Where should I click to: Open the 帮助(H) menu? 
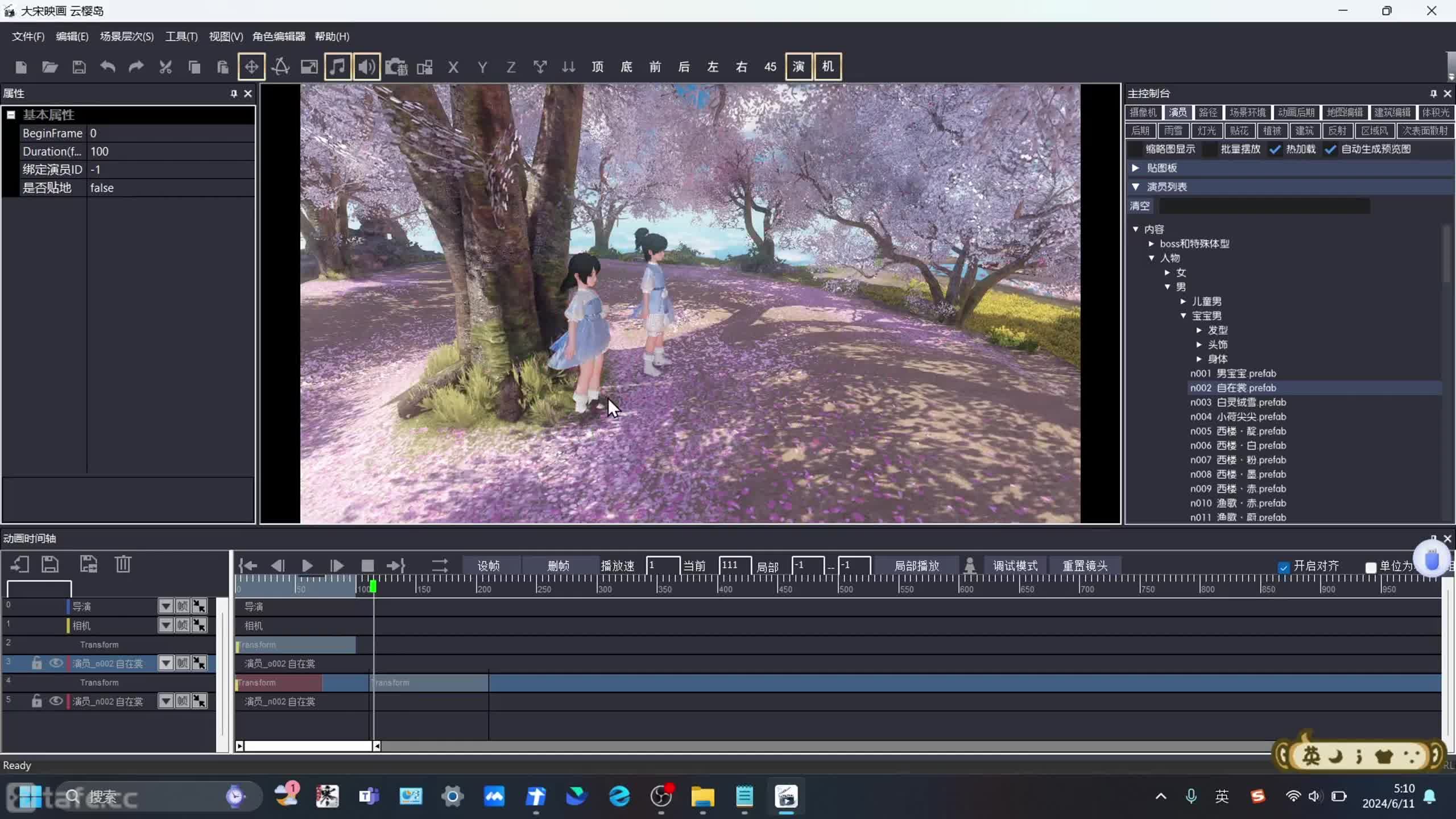(x=332, y=36)
